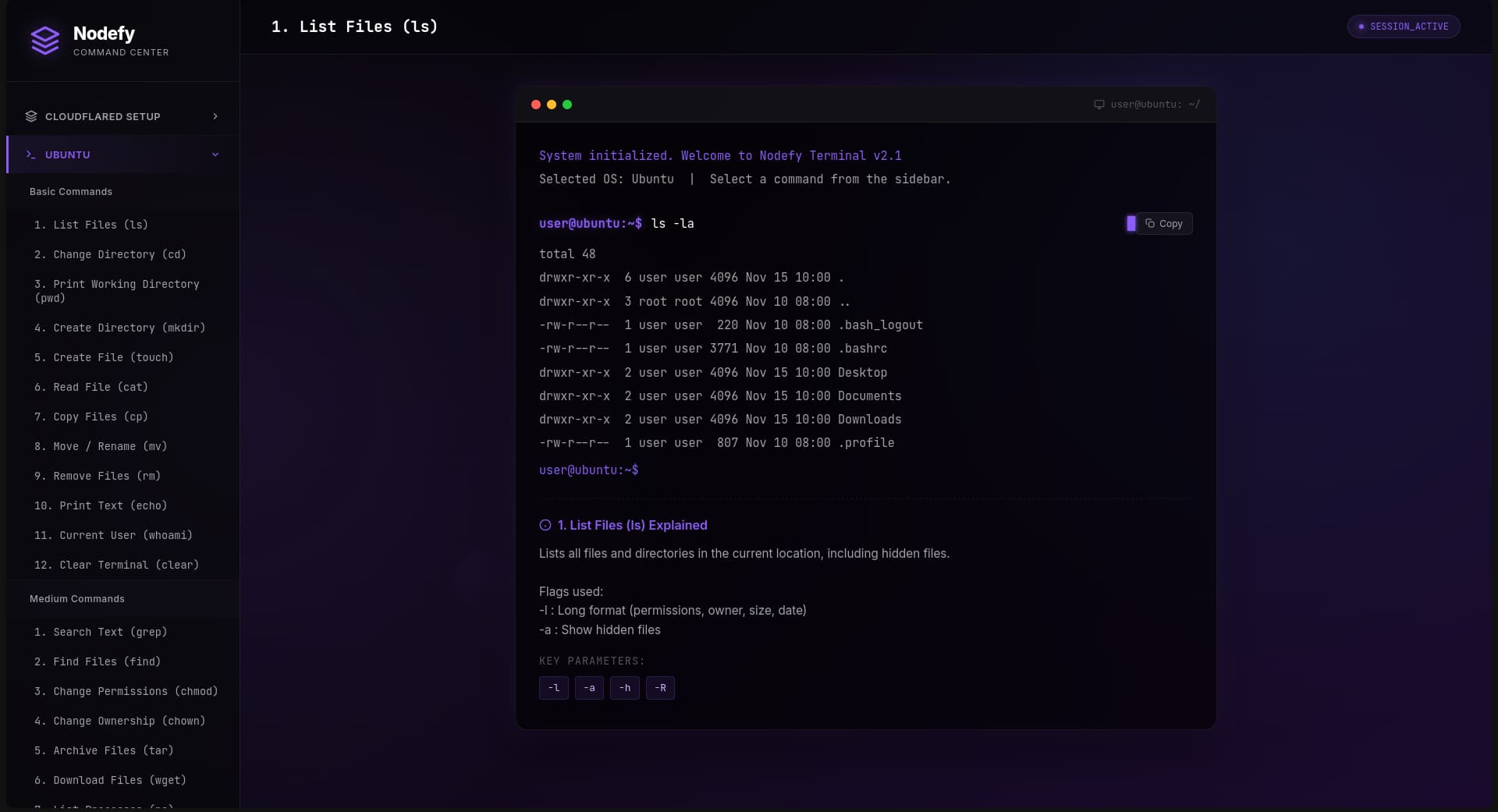This screenshot has width=1498, height=812.
Task: Click the SESSION_ACTIVE status badge
Action: pos(1404,27)
